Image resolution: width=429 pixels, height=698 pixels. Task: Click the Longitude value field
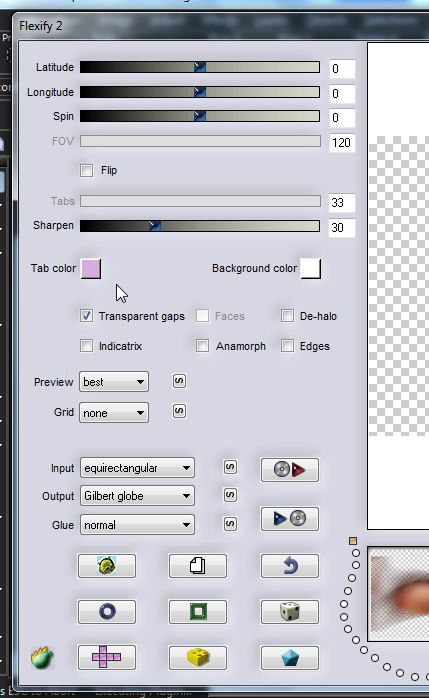pyautogui.click(x=342, y=93)
